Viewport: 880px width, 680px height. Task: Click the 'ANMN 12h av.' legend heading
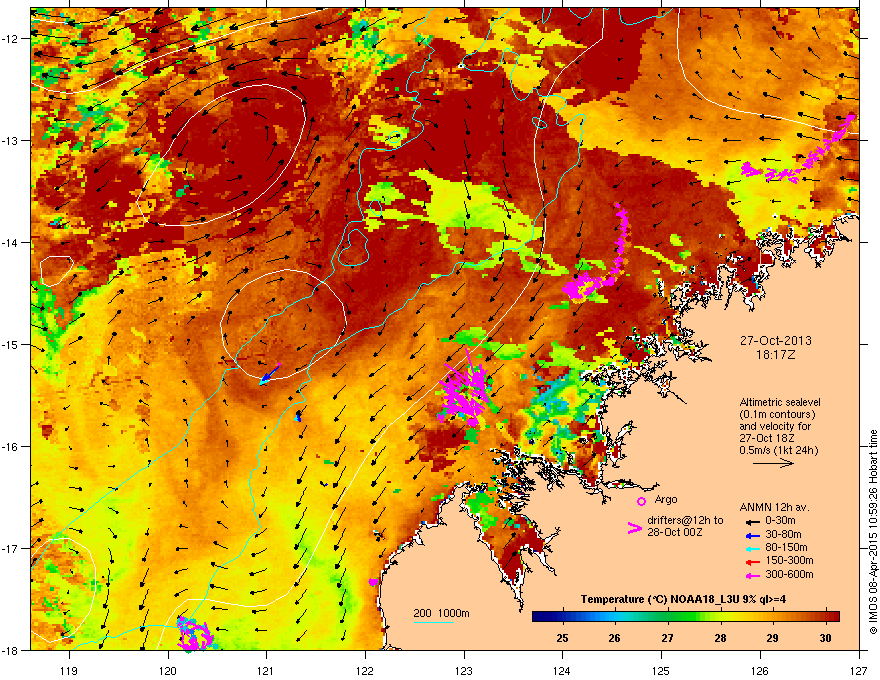(774, 507)
